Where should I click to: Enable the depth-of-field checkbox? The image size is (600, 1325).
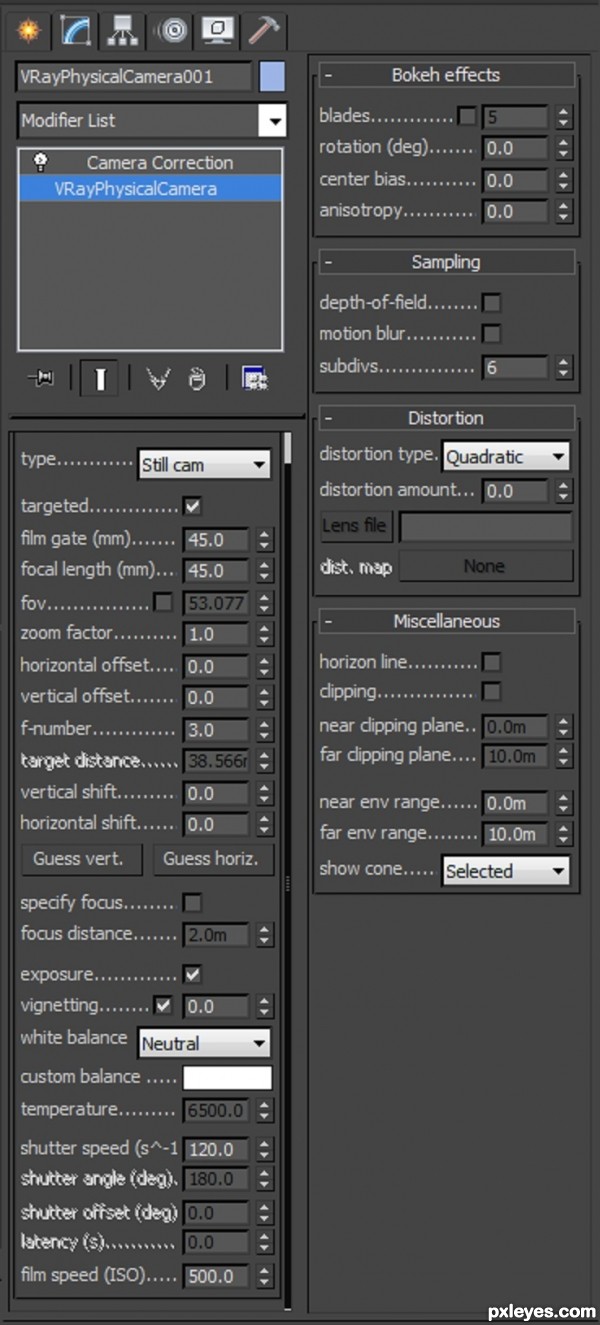(491, 303)
